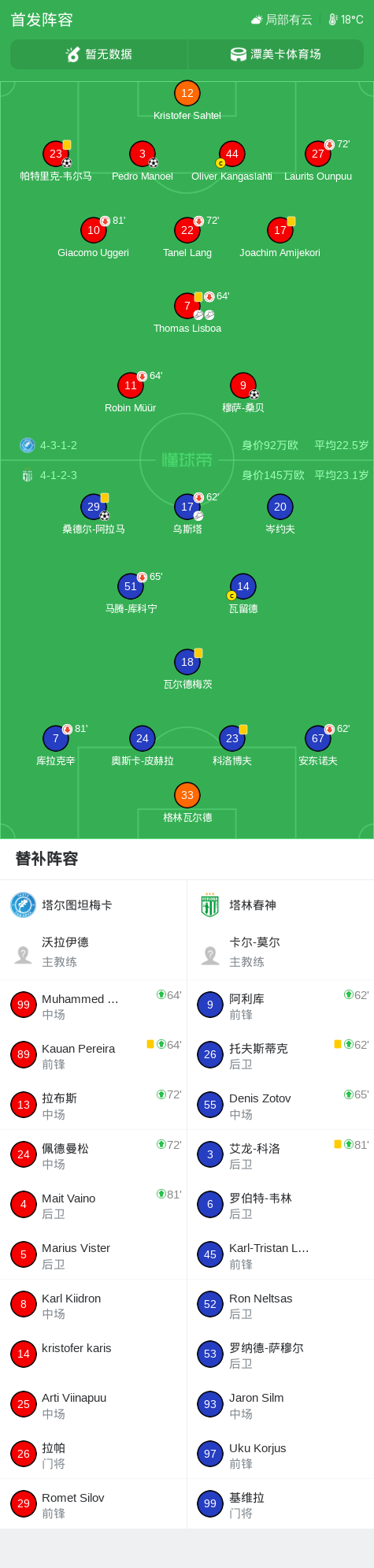This screenshot has width=374, height=1568.
Task: Open goalkeeper 格林瓦尔德 number 33 icon
Action: [187, 795]
